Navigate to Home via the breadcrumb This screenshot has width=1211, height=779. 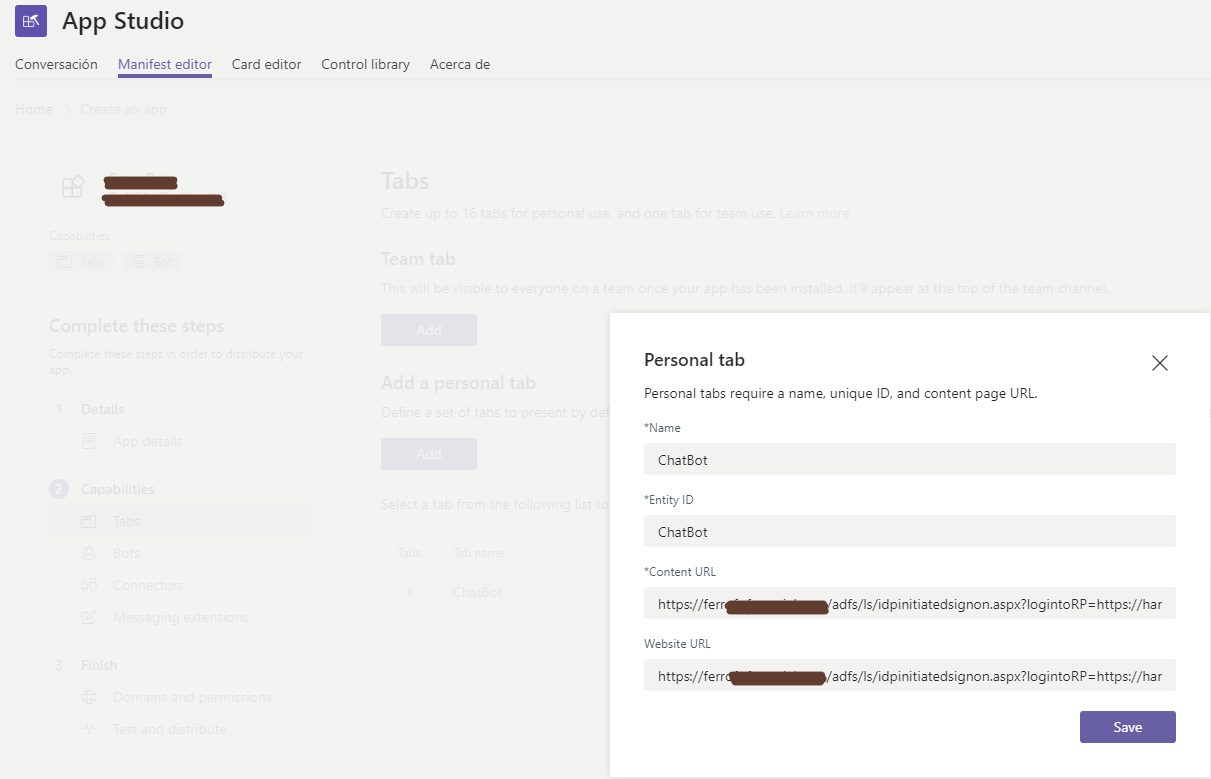tap(33, 109)
